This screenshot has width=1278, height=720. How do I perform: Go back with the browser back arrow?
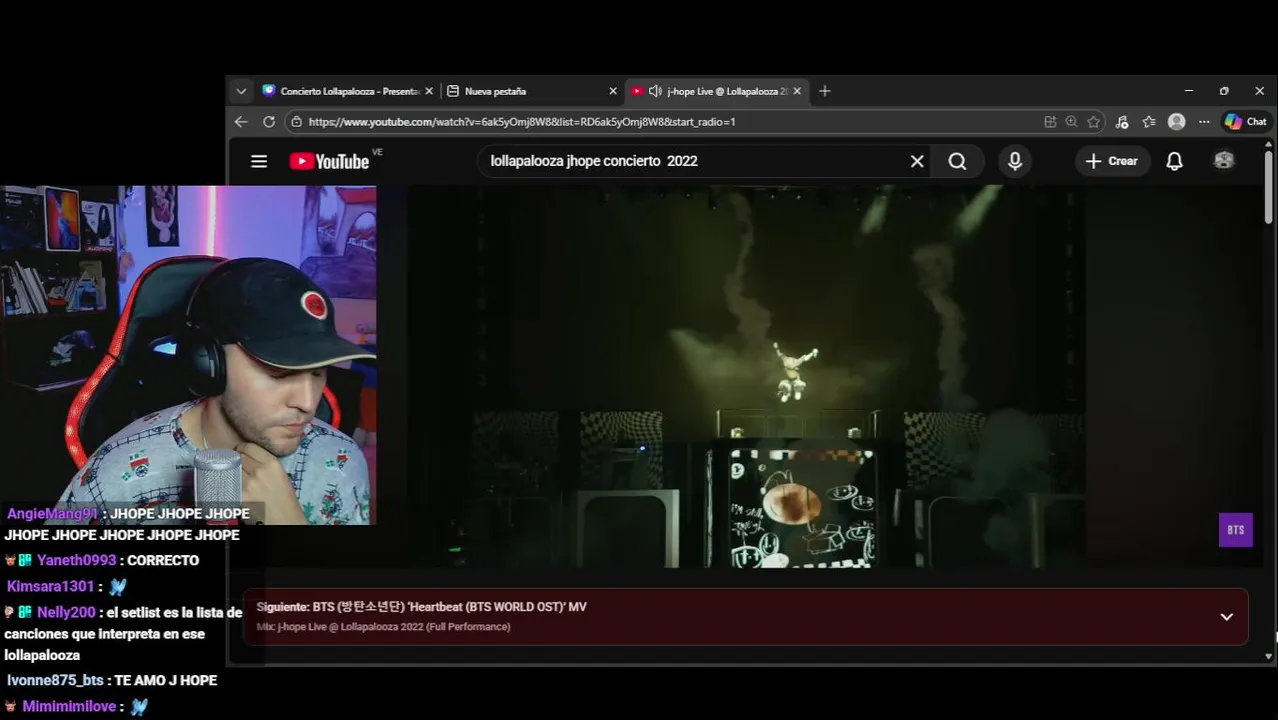(241, 122)
